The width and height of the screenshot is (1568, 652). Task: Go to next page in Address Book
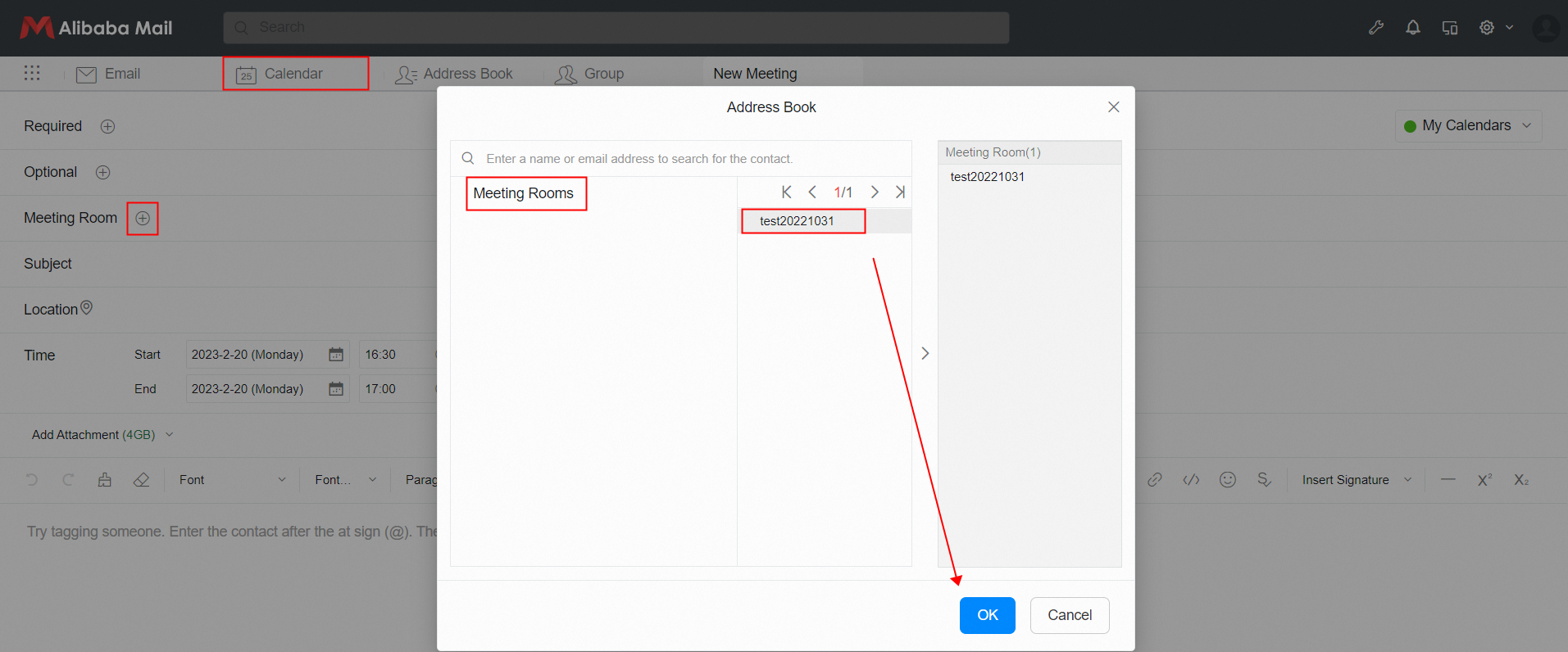875,192
